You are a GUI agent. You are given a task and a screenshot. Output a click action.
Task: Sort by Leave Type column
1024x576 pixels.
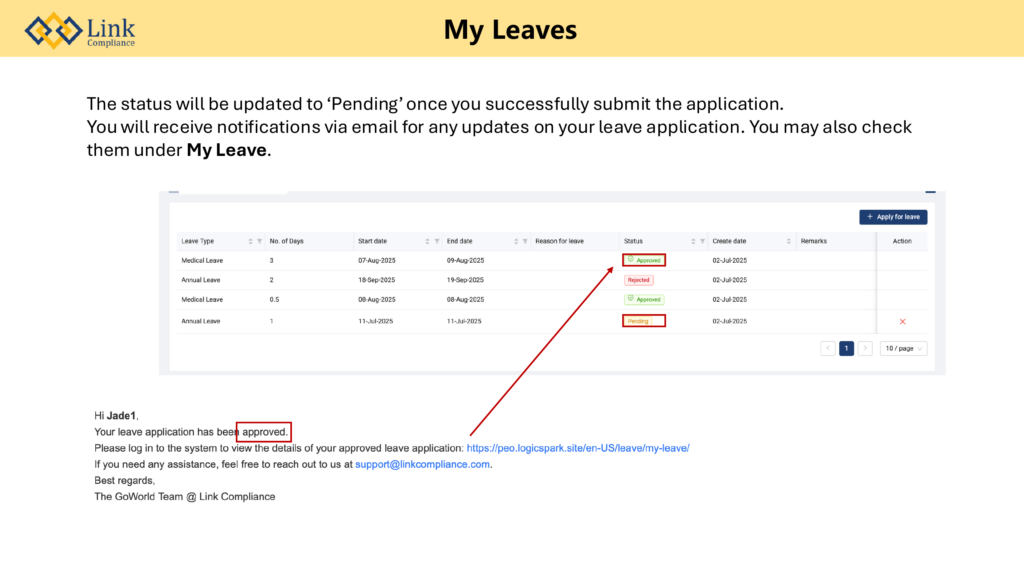[x=250, y=241]
